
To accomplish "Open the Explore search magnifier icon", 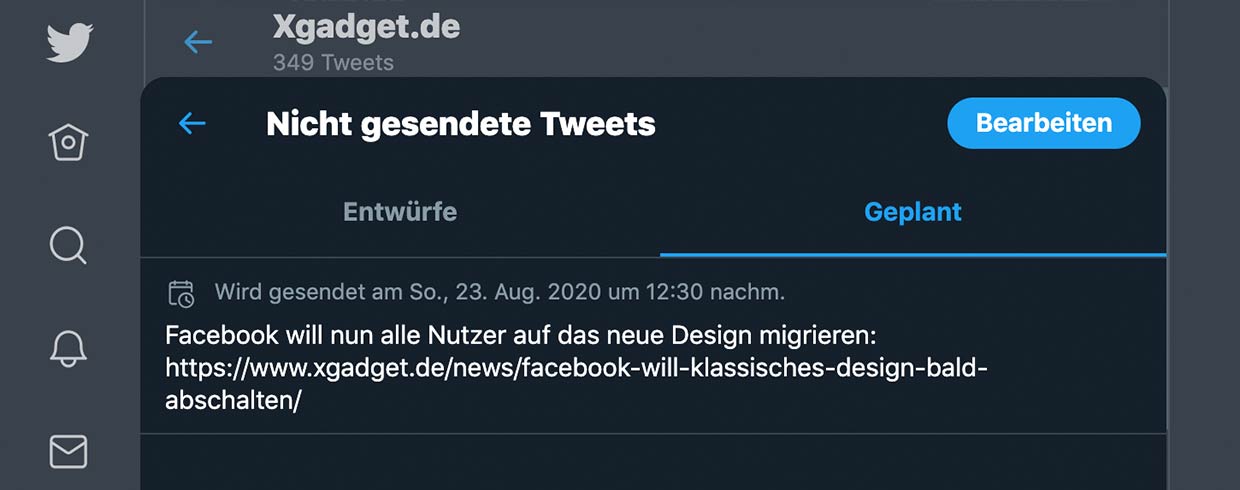I will pyautogui.click(x=68, y=244).
